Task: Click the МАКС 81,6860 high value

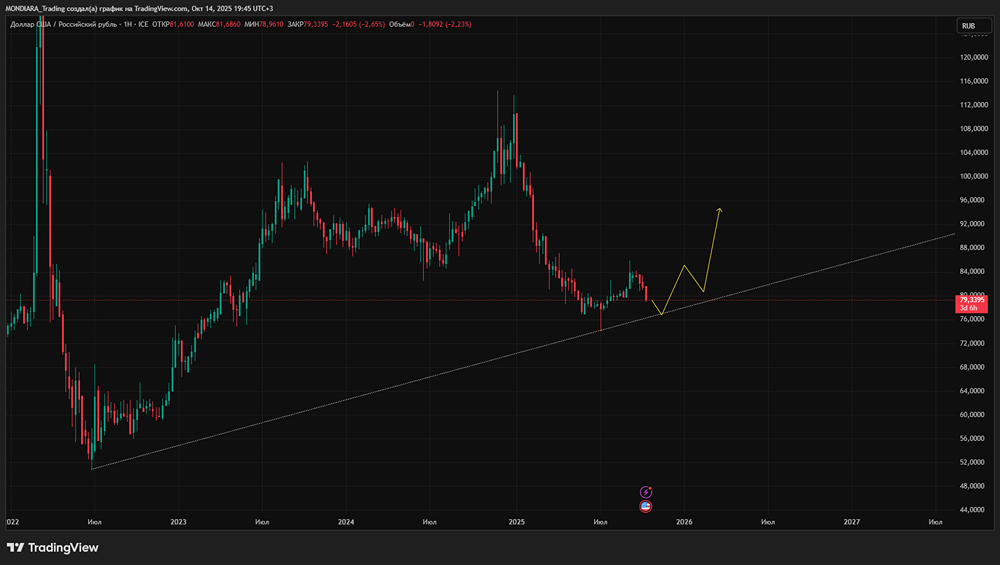Action: click(x=219, y=24)
